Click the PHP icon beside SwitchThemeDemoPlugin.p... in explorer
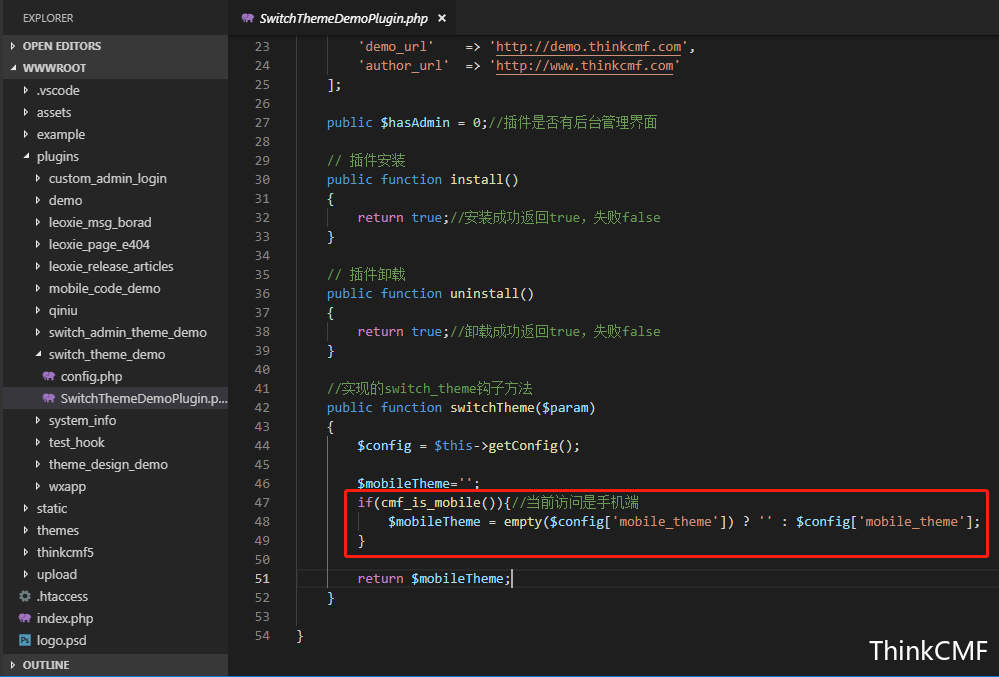This screenshot has height=677, width=999. coord(48,398)
